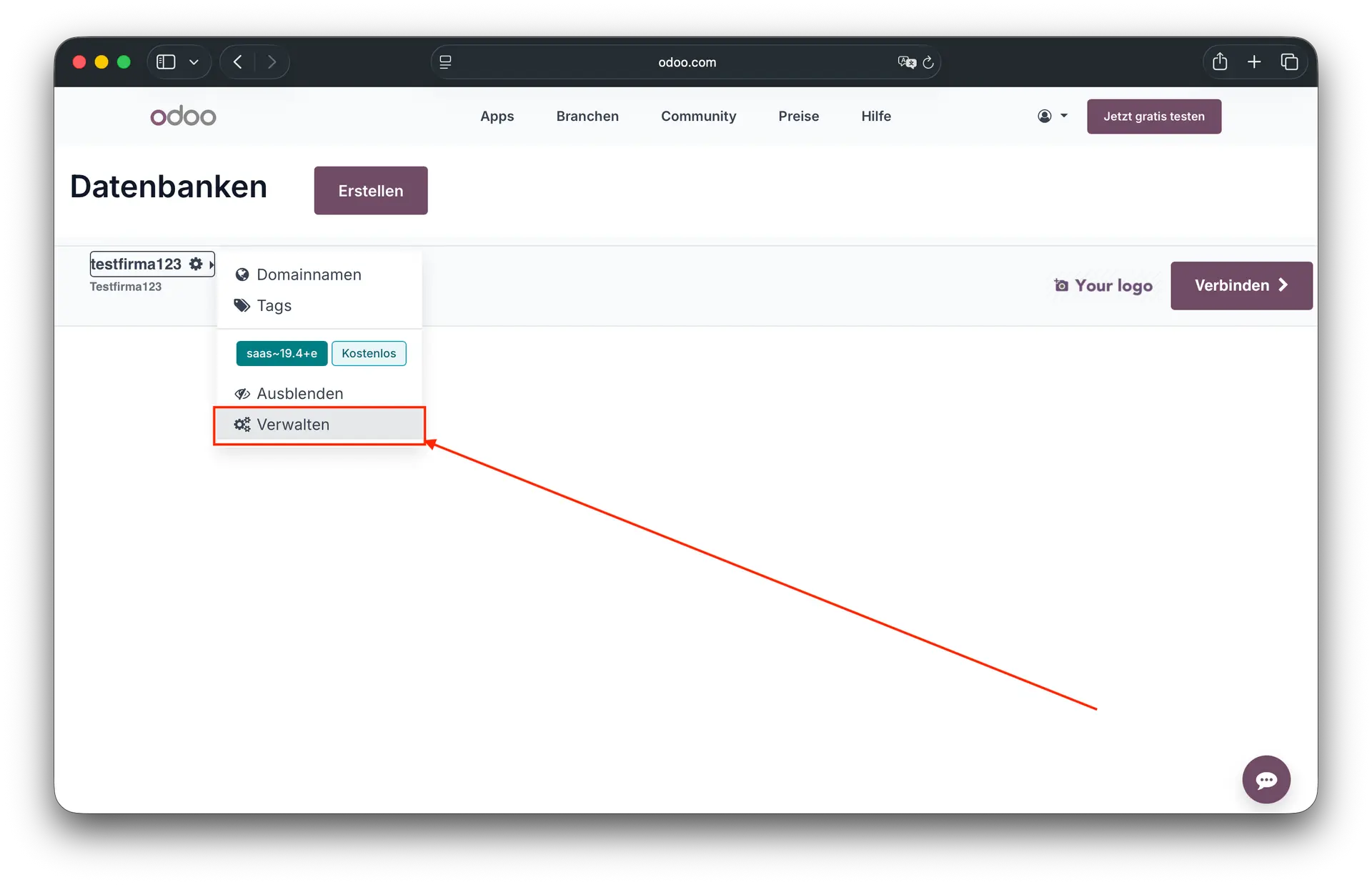This screenshot has width=1372, height=885.
Task: Click the website settings icon in address bar
Action: tap(445, 62)
